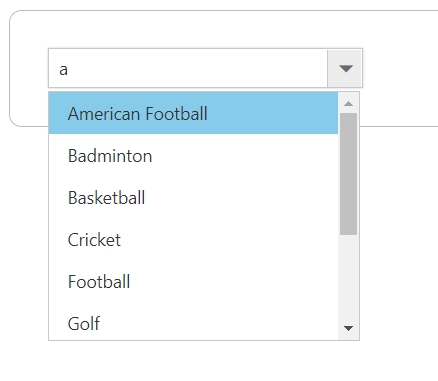Select Golf at the list bottom

pos(193,321)
